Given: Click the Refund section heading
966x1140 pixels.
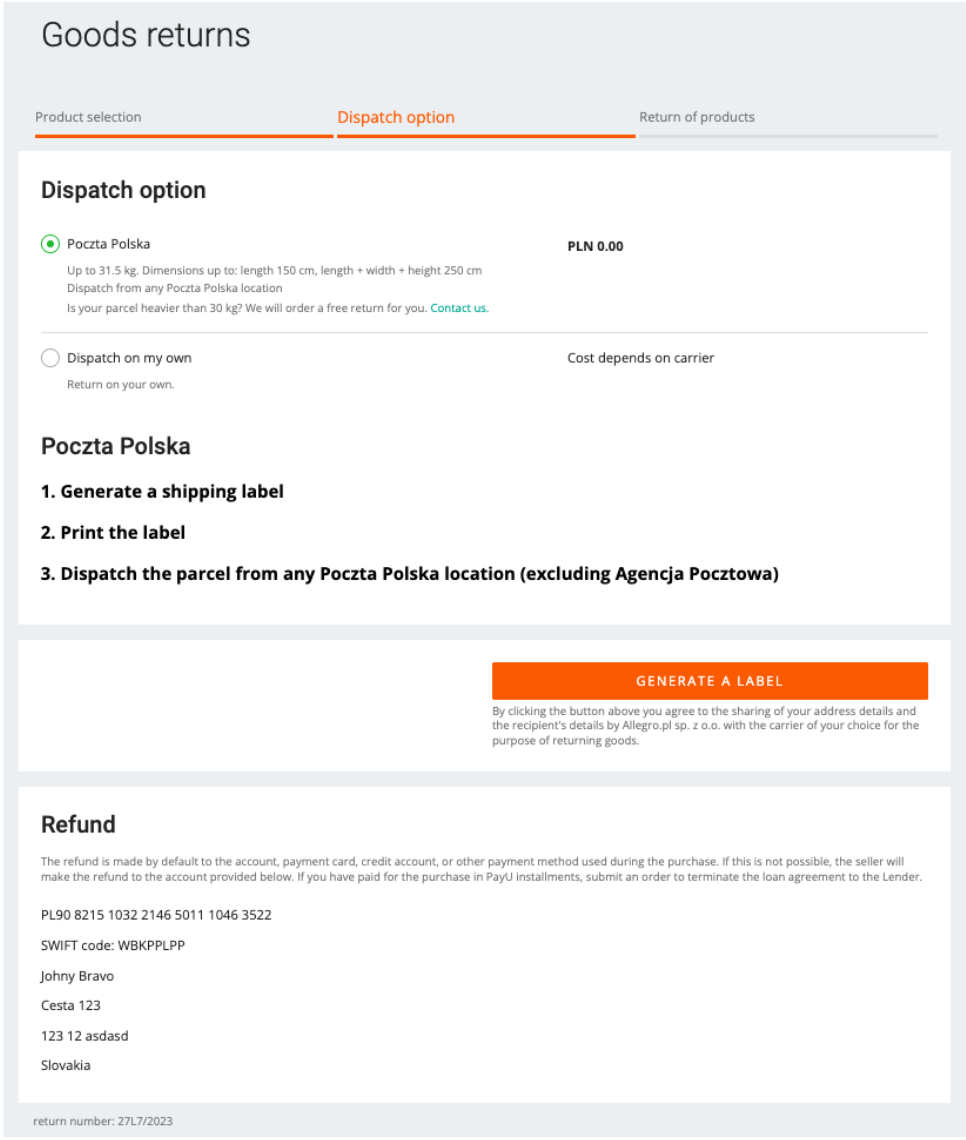Looking at the screenshot, I should [x=78, y=825].
